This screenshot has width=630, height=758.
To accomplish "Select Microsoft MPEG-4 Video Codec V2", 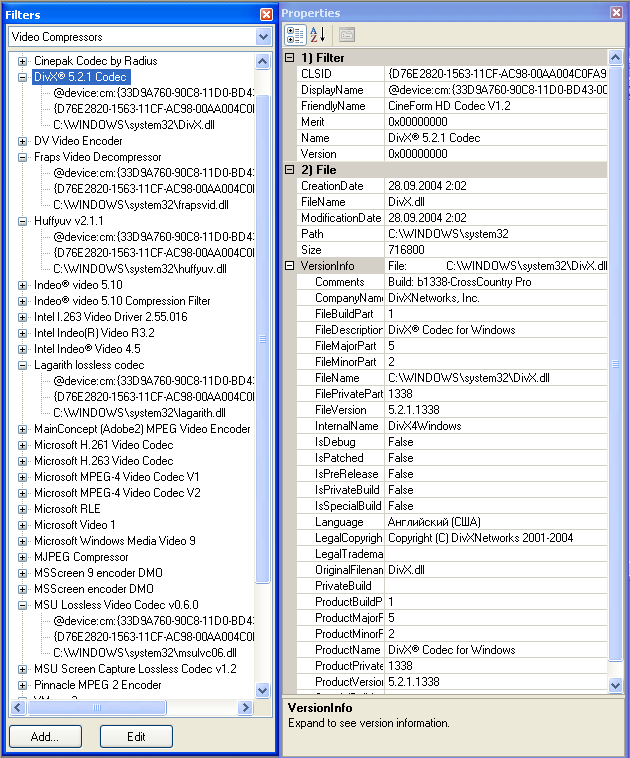I will [x=117, y=493].
